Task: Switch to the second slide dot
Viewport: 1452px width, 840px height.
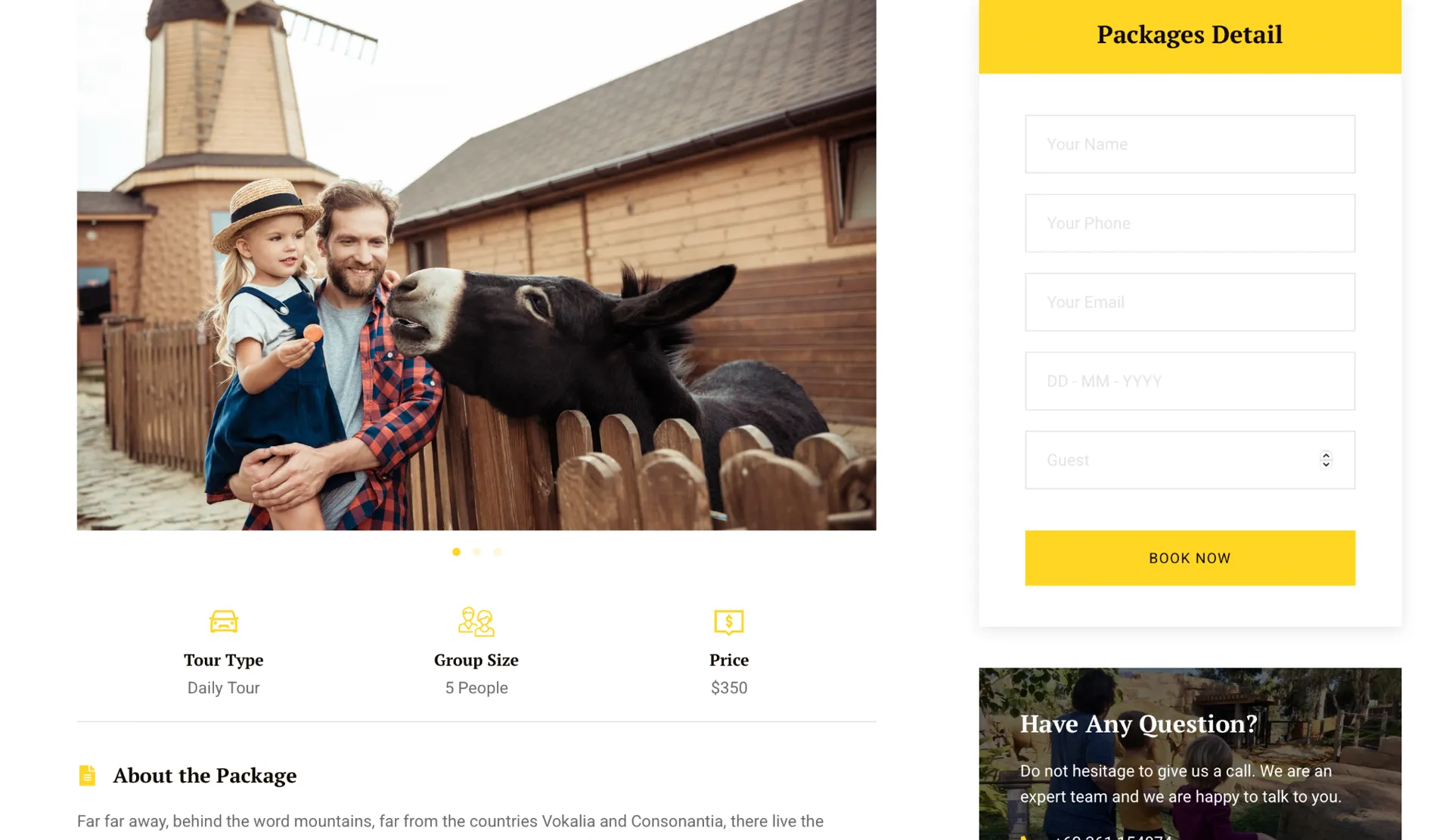Action: click(476, 552)
